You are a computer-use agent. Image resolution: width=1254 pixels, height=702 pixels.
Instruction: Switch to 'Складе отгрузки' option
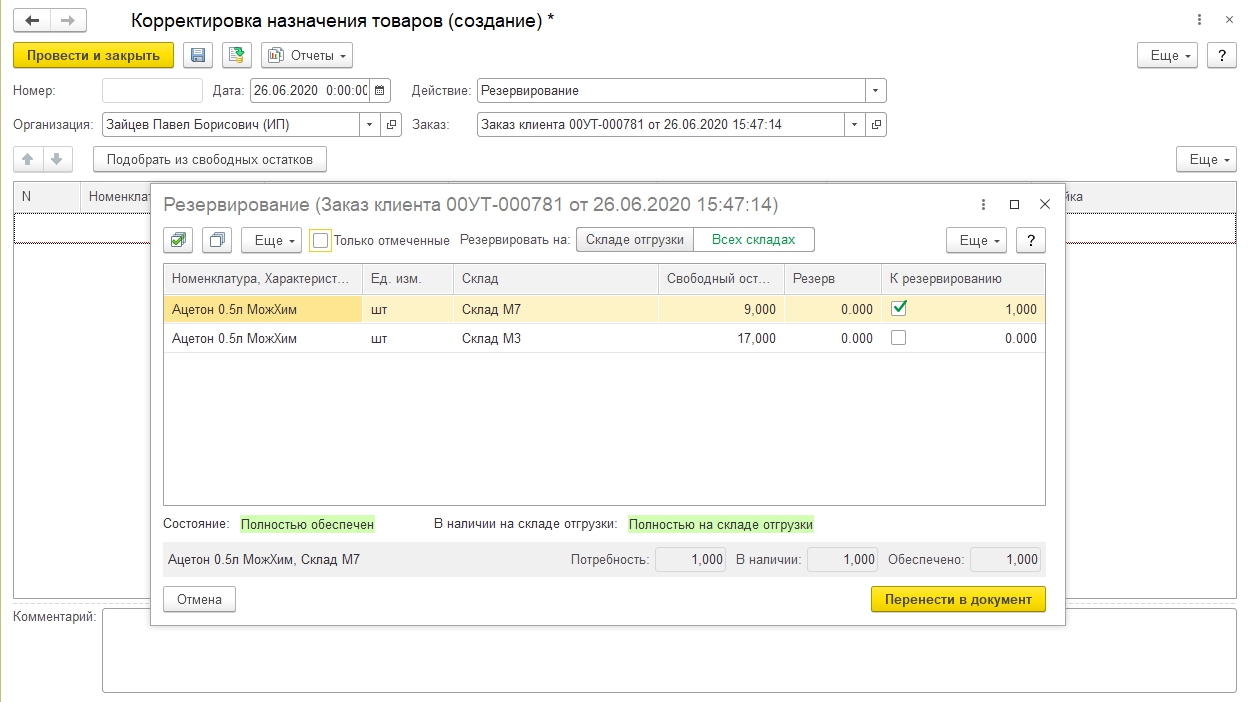[x=634, y=240]
